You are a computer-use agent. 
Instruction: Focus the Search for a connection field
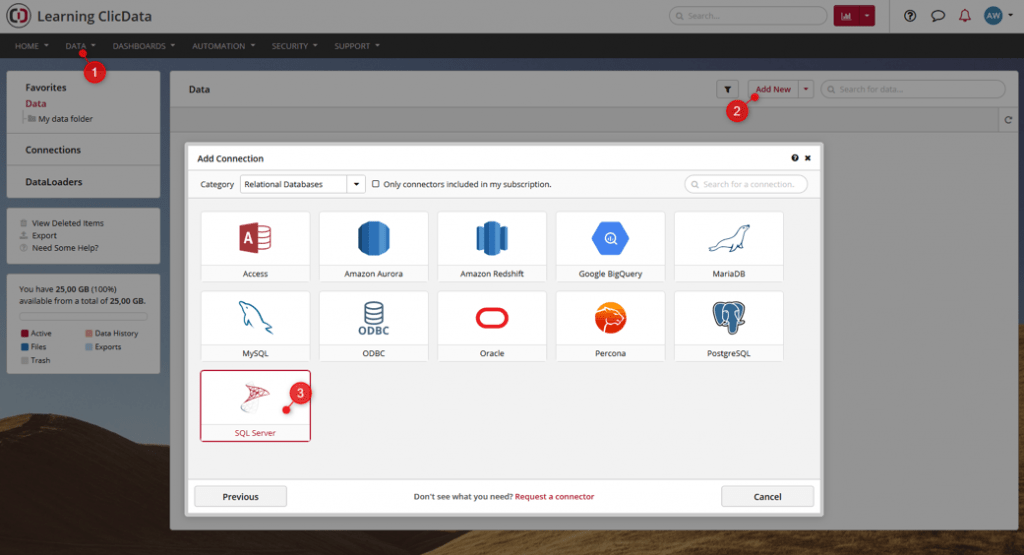[x=746, y=184]
